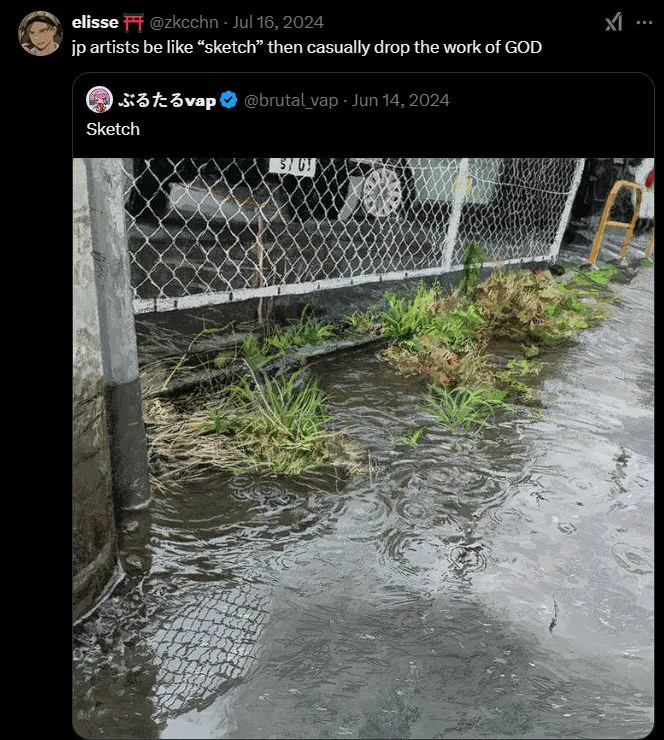
Task: Open the Grok explain icon
Action: pyautogui.click(x=613, y=22)
